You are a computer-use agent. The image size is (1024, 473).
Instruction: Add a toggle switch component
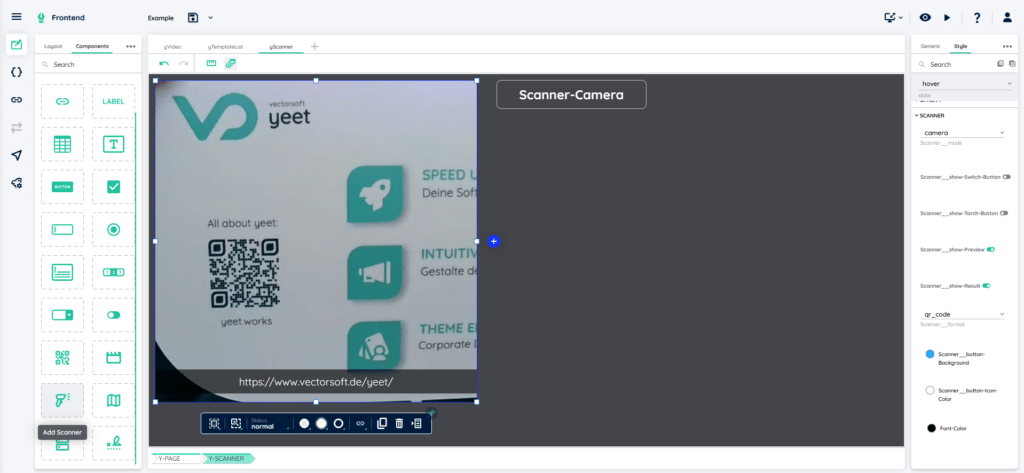[x=114, y=315]
